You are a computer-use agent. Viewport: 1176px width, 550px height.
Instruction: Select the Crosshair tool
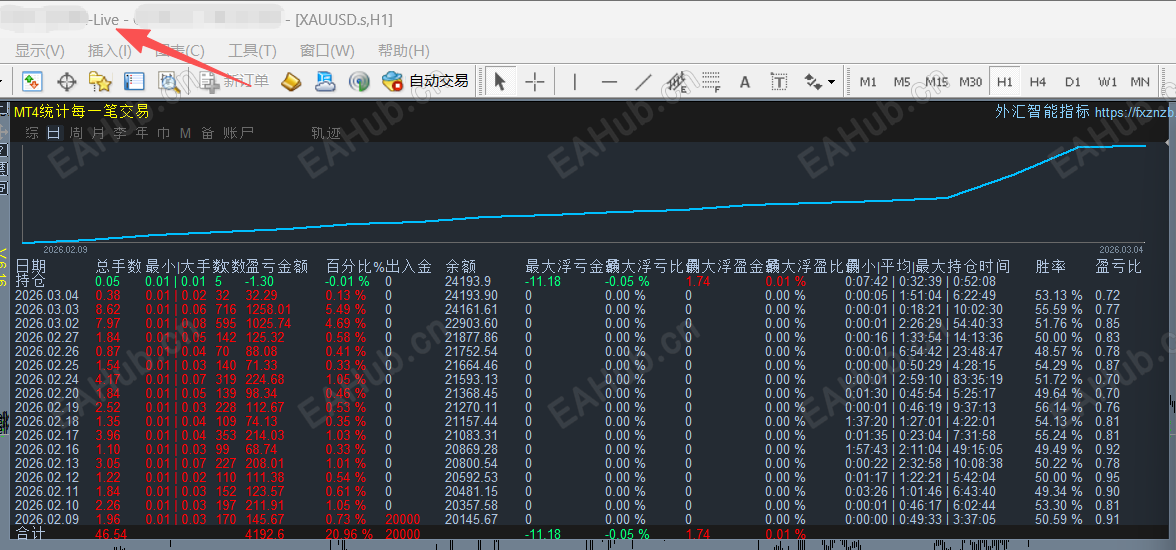pos(534,81)
